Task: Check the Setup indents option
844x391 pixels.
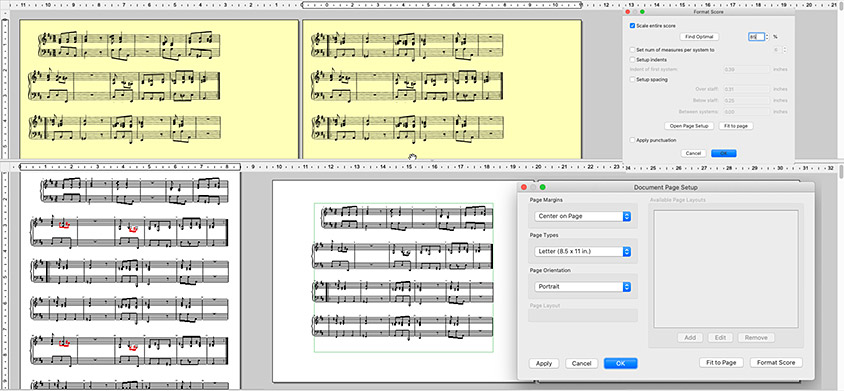Action: coord(632,60)
